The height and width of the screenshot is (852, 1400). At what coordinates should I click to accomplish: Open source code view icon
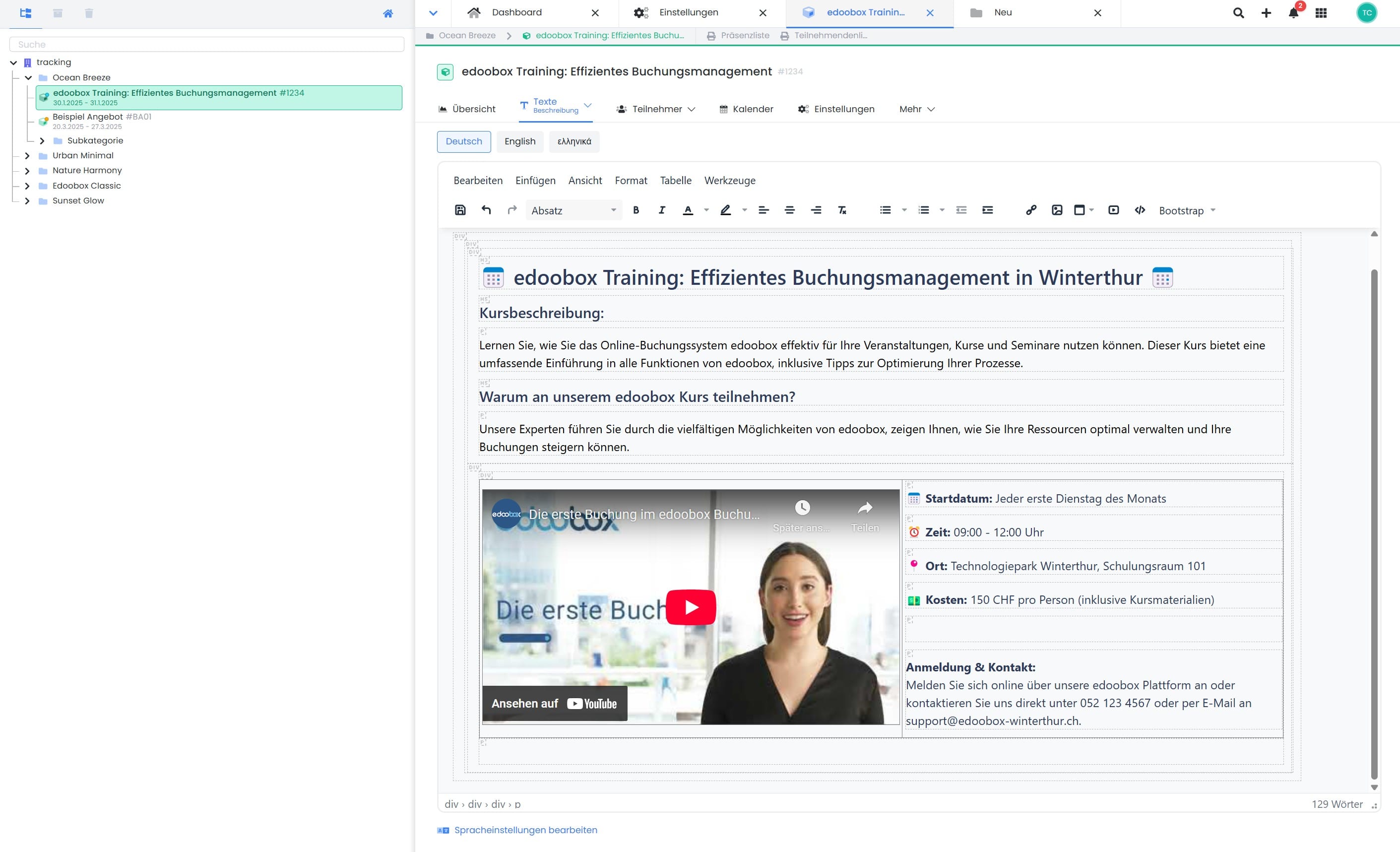1140,210
